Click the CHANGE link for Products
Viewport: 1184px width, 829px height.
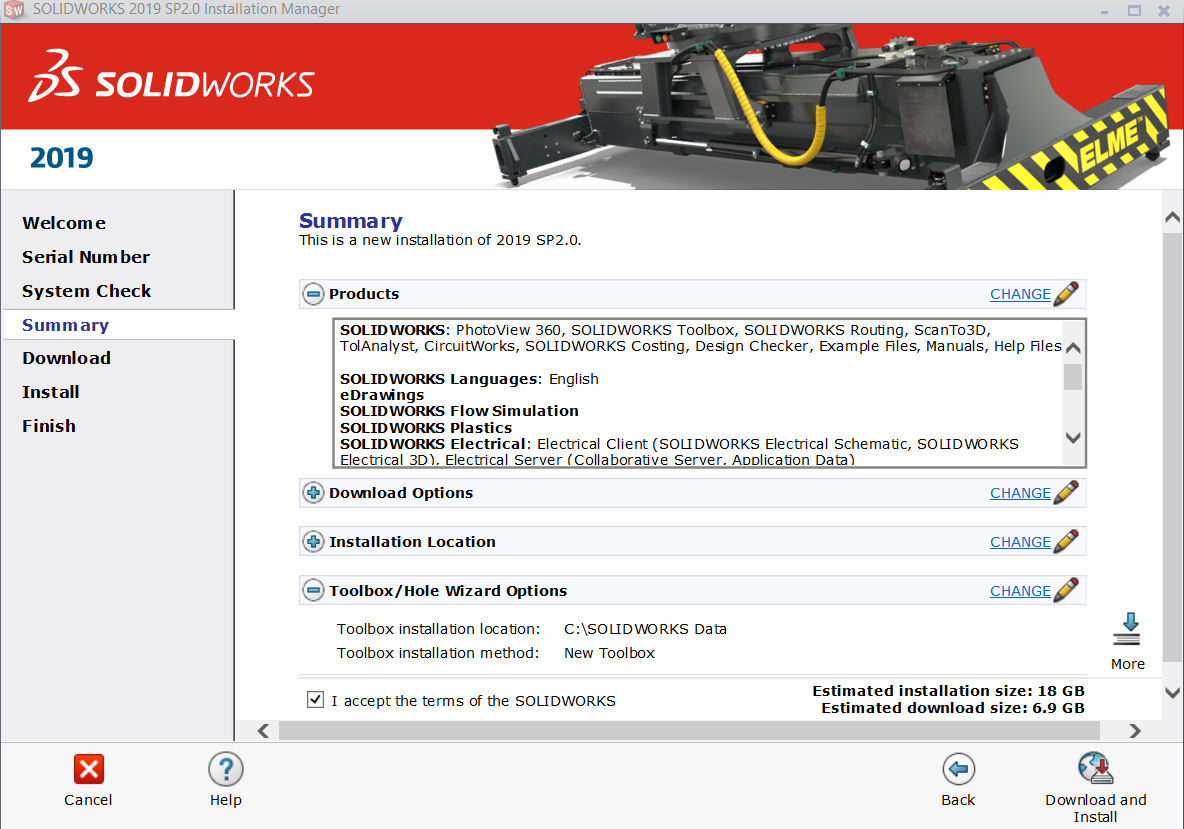click(1020, 294)
